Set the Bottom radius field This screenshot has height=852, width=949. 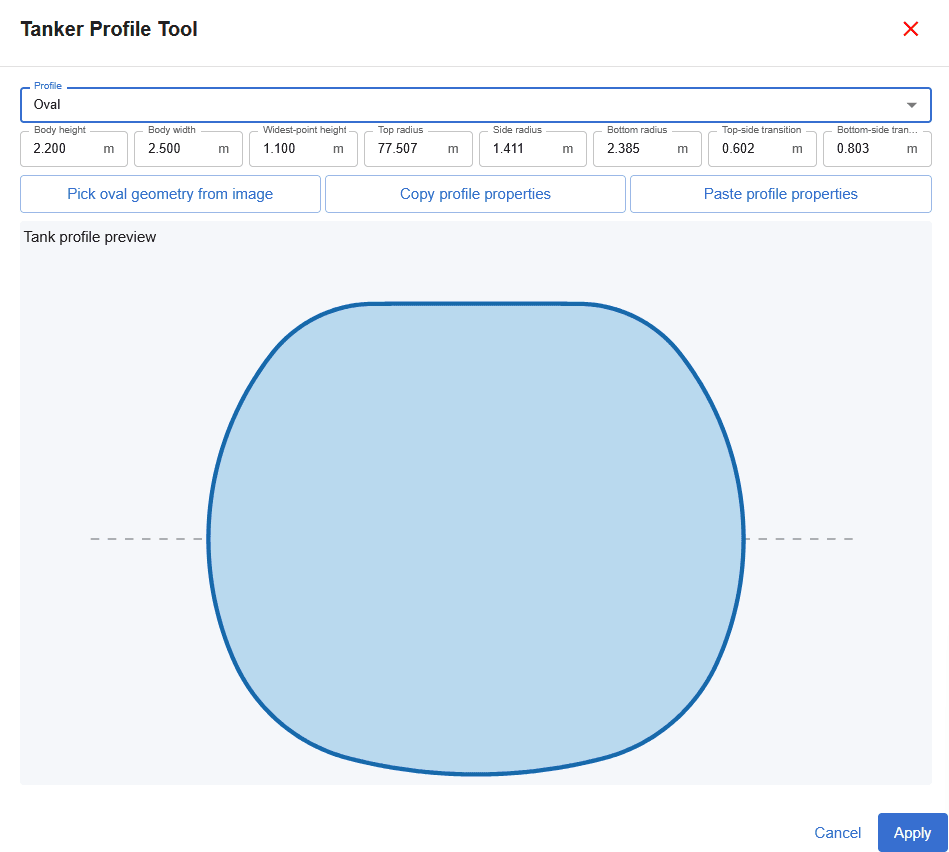click(647, 149)
